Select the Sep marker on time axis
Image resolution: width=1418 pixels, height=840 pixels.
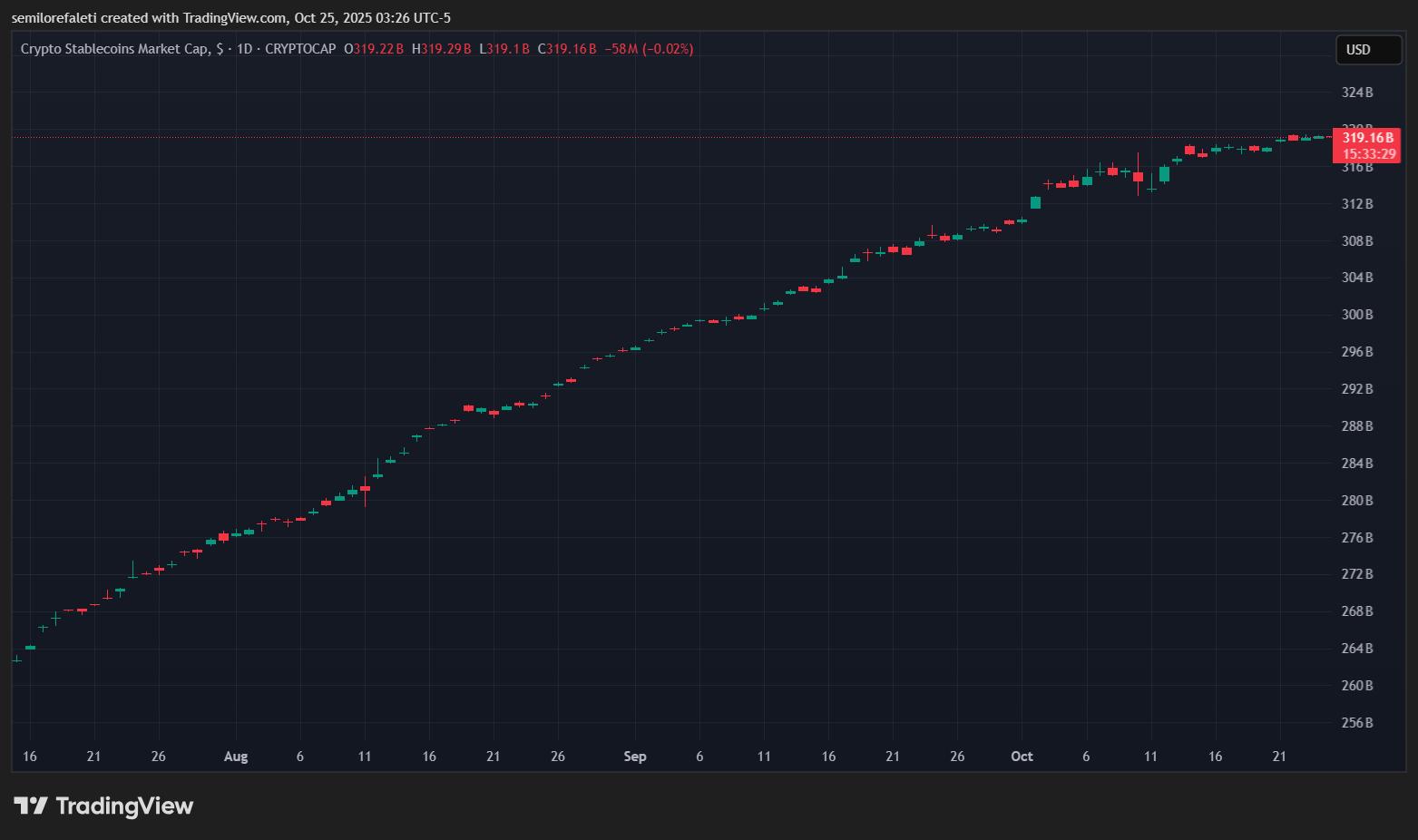point(635,757)
